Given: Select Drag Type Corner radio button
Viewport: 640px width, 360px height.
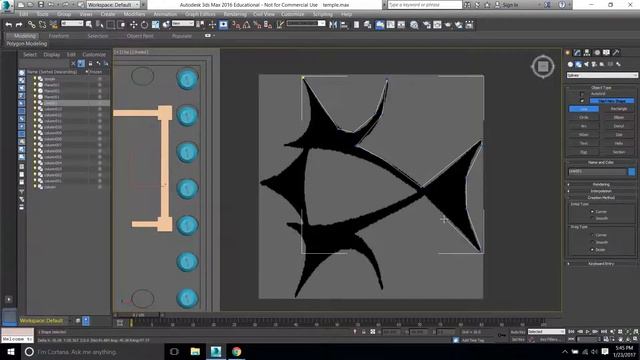Looking at the screenshot, I should 592,235.
